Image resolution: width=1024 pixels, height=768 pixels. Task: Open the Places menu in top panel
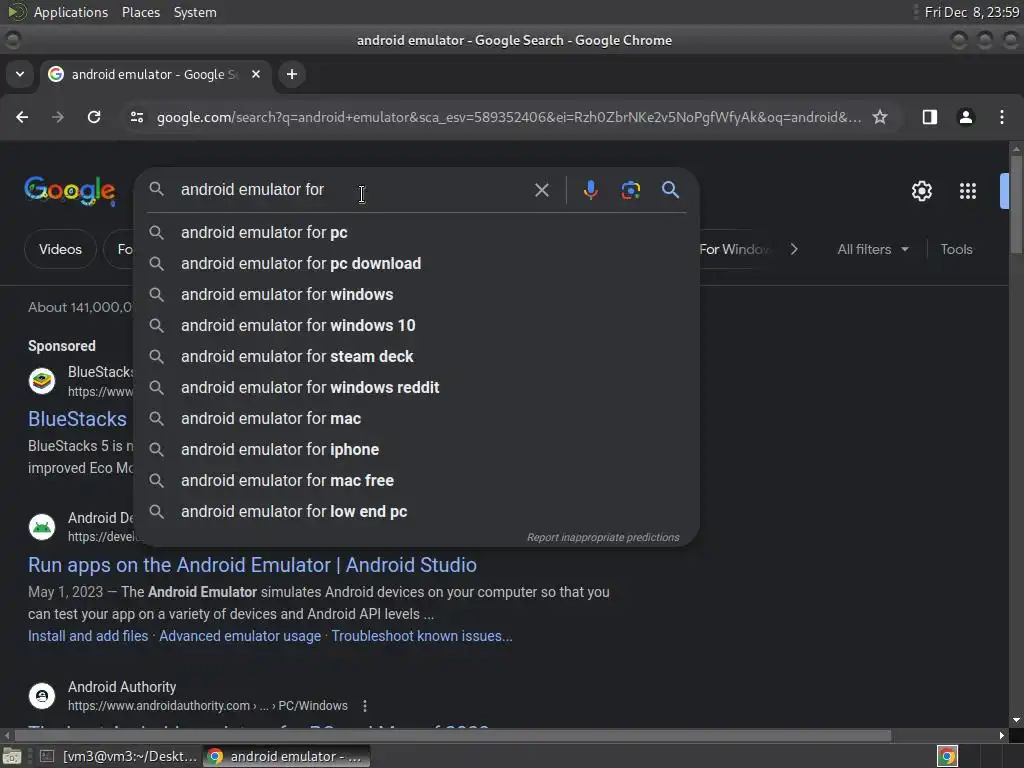pos(141,12)
